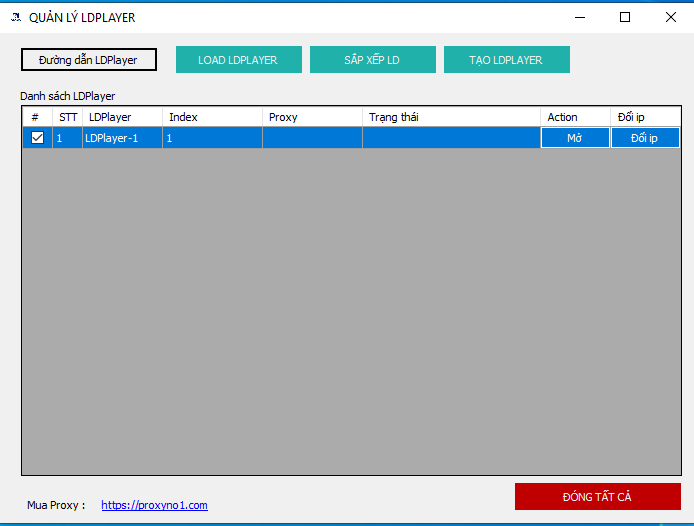Click the Index column header
694x526 pixels.
tap(212, 117)
